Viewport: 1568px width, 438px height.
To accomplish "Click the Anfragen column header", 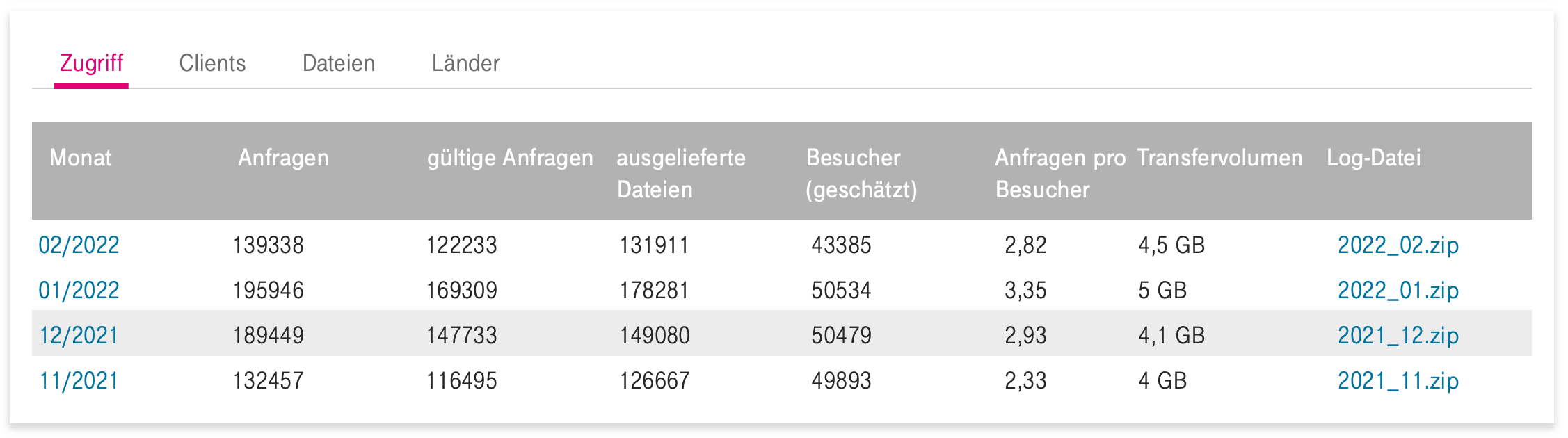I will coord(283,158).
